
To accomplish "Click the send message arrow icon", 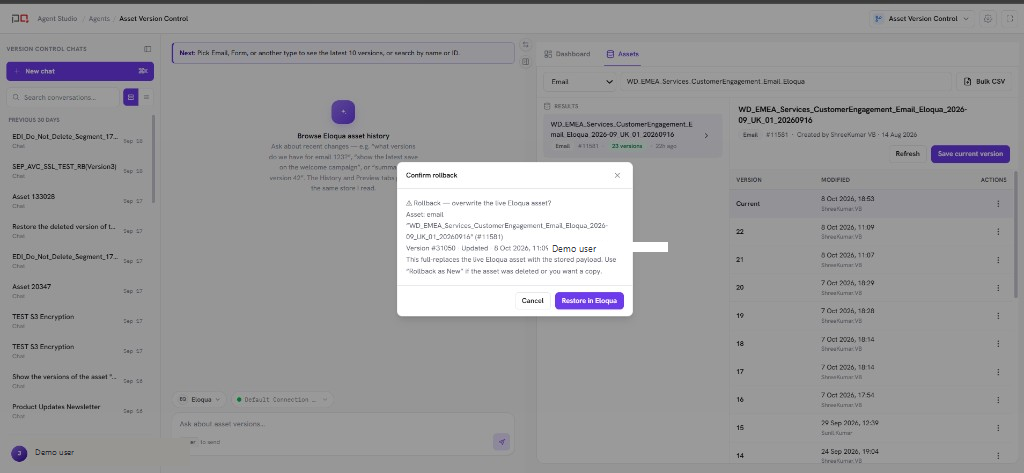I will (x=502, y=442).
